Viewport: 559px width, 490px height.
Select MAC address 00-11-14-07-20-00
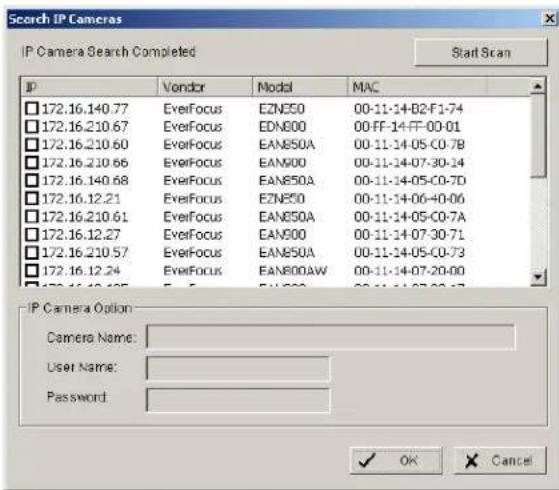[x=409, y=271]
